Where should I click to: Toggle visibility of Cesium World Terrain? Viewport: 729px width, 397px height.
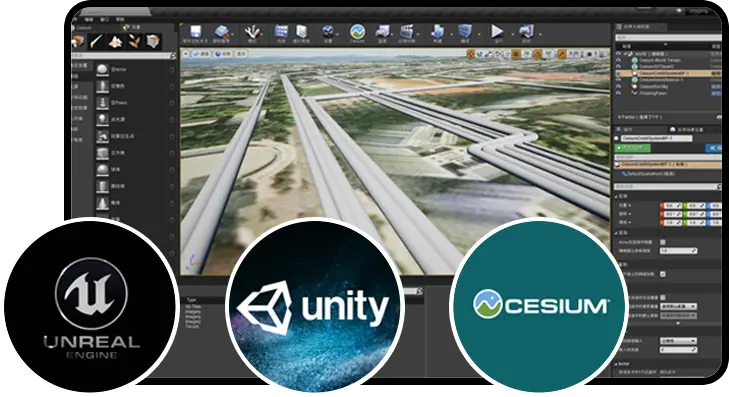(x=618, y=60)
